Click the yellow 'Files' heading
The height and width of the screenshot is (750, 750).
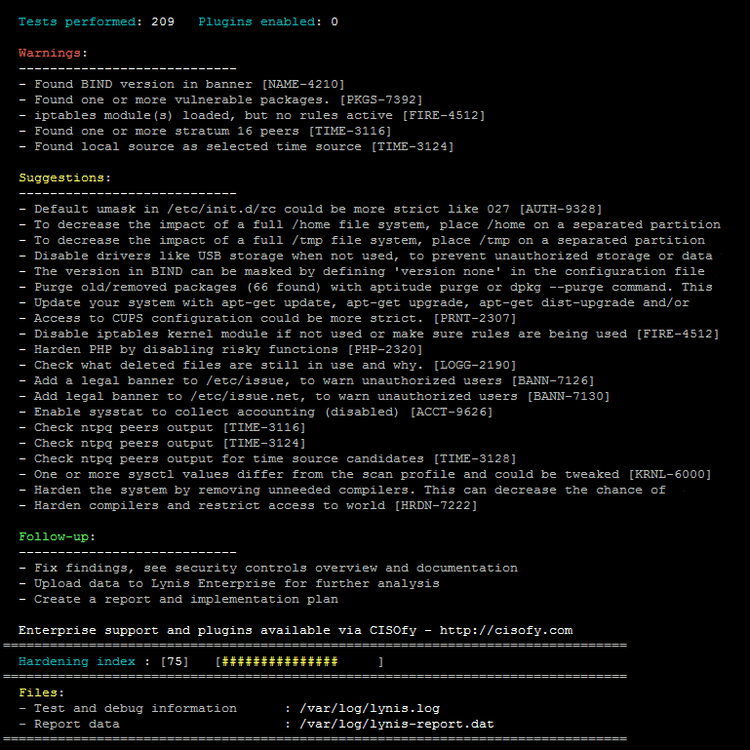click(38, 693)
